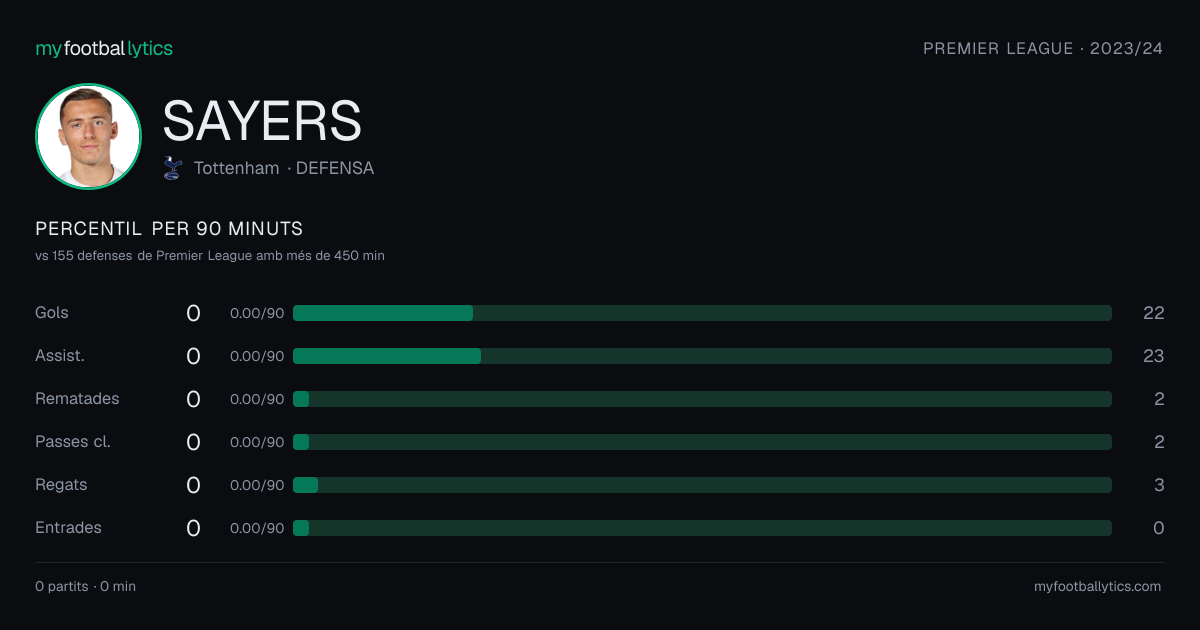Click the 0 partits · 0 min footer text
The width and height of the screenshot is (1200, 630).
pos(85,586)
